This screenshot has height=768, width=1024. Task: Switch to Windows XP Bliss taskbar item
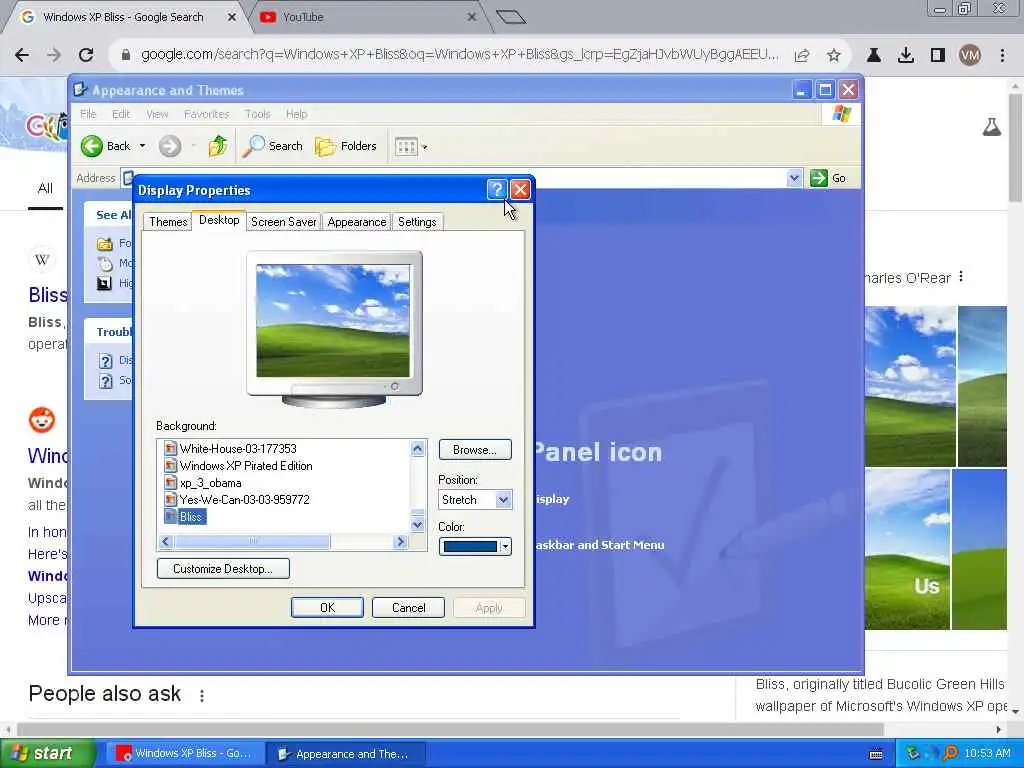(185, 754)
